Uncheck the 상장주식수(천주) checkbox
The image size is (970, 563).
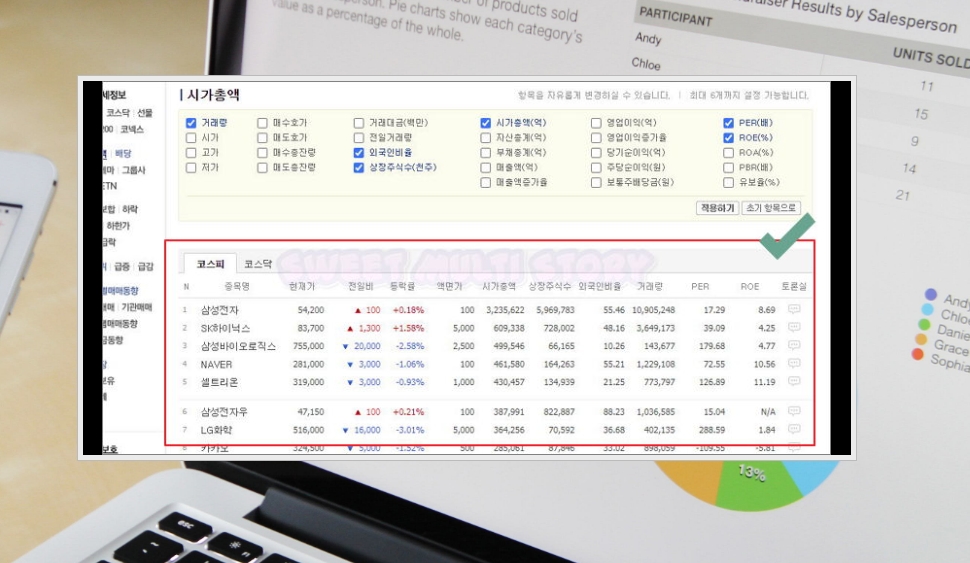click(x=359, y=168)
